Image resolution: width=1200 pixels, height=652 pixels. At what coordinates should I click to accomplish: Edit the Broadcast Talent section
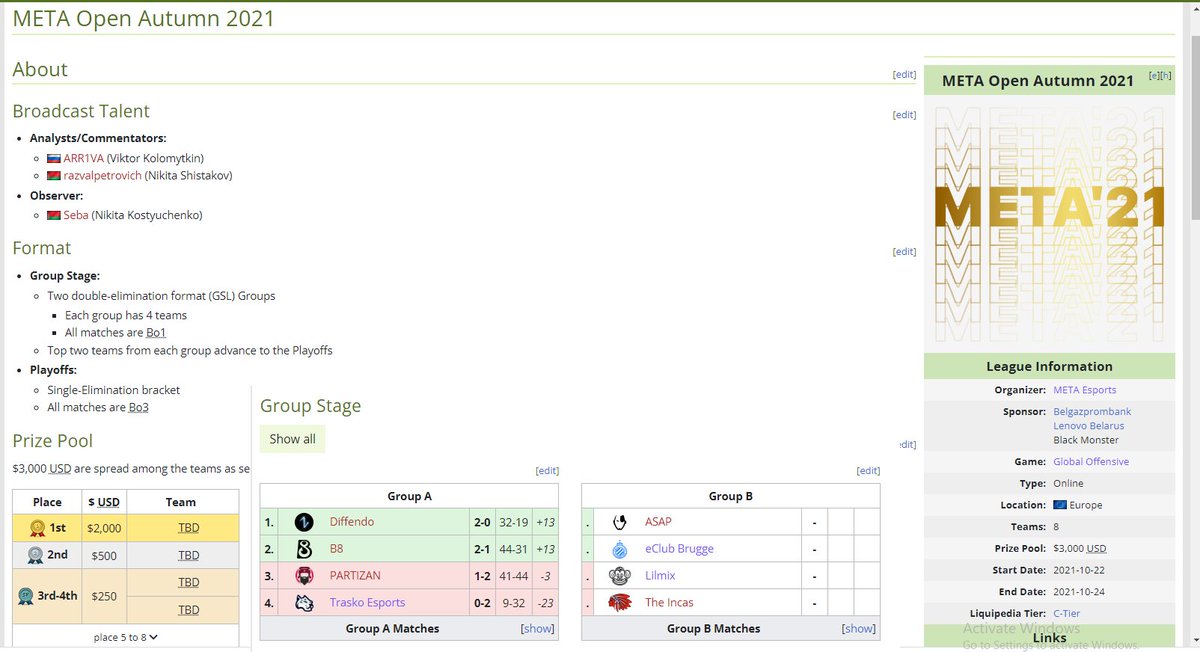pos(904,114)
